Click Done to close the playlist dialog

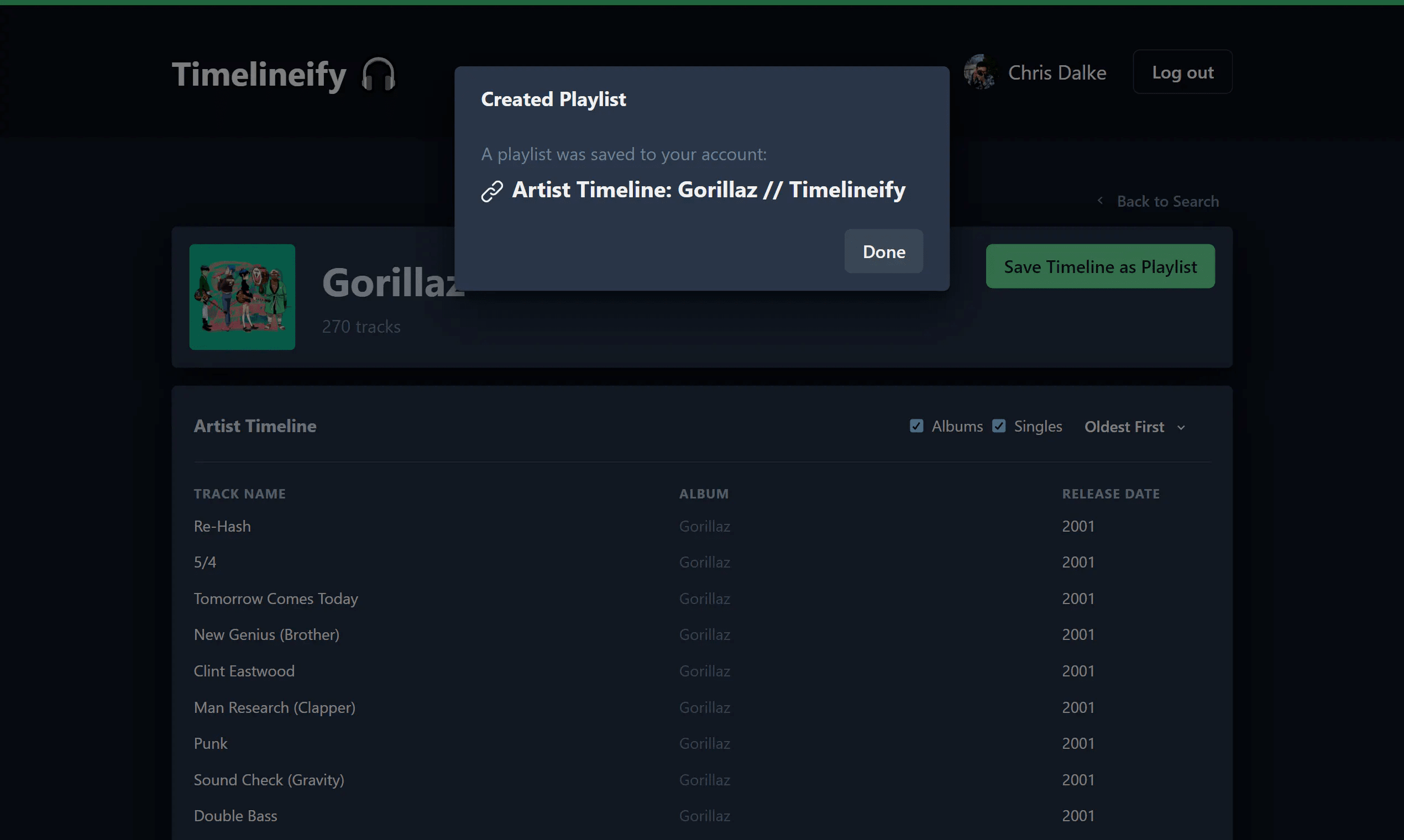tap(885, 251)
